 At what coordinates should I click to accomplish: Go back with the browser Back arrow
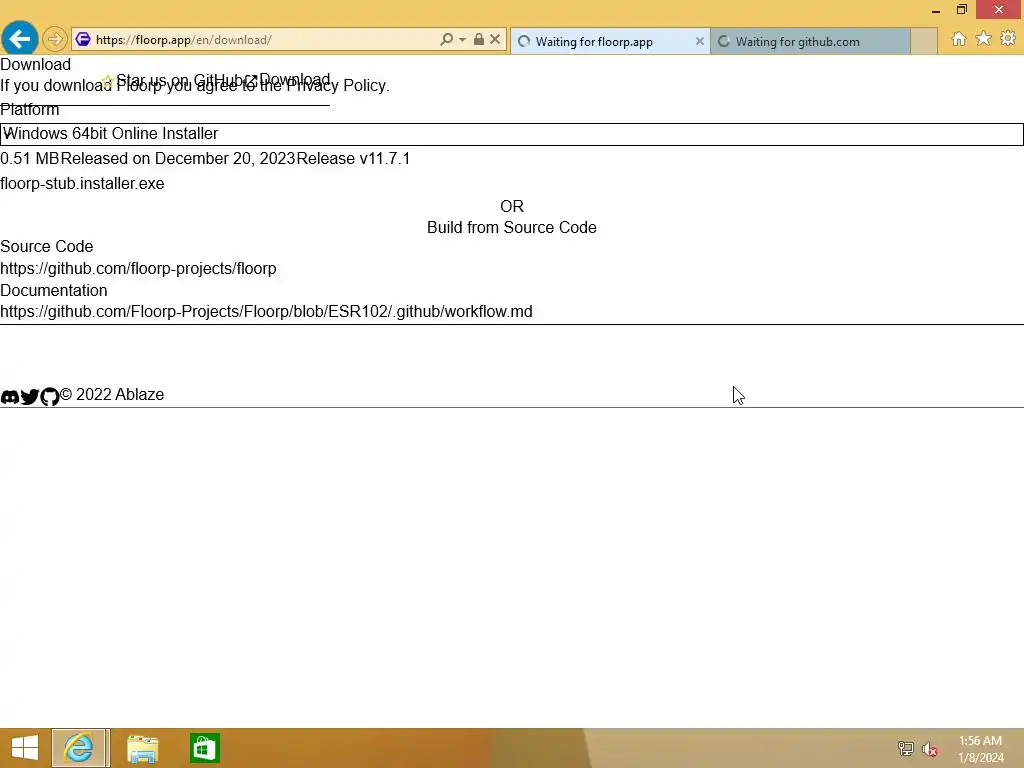click(x=20, y=39)
